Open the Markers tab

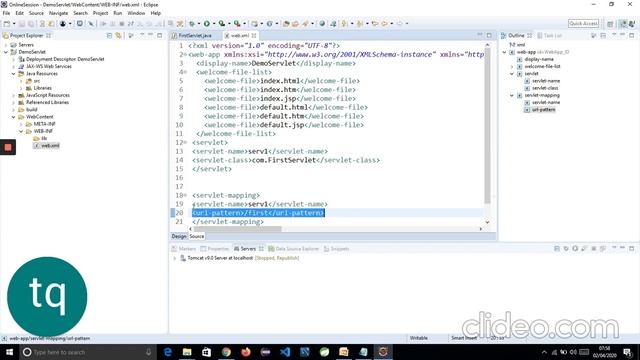pos(184,249)
